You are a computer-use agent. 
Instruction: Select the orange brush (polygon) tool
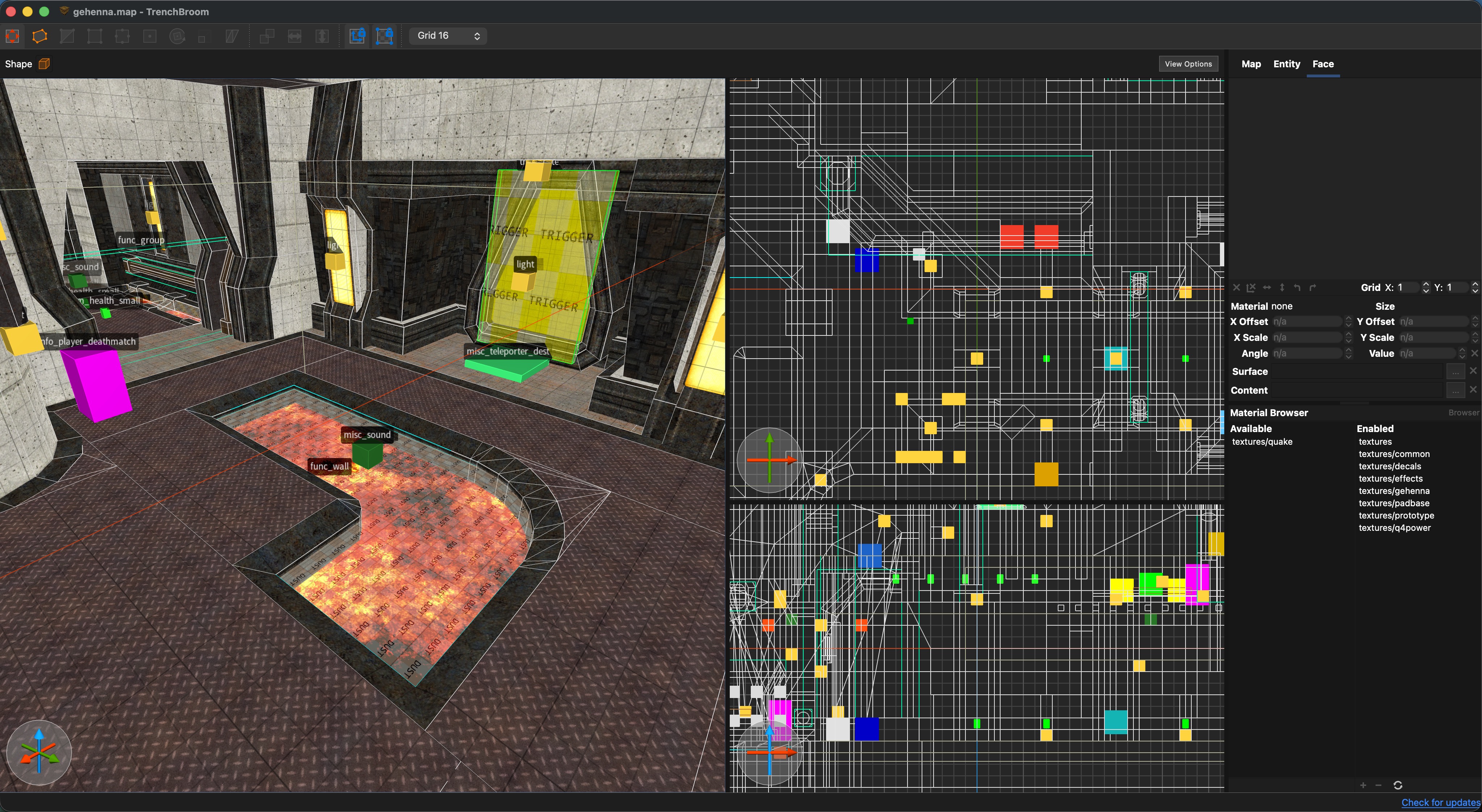tap(40, 36)
